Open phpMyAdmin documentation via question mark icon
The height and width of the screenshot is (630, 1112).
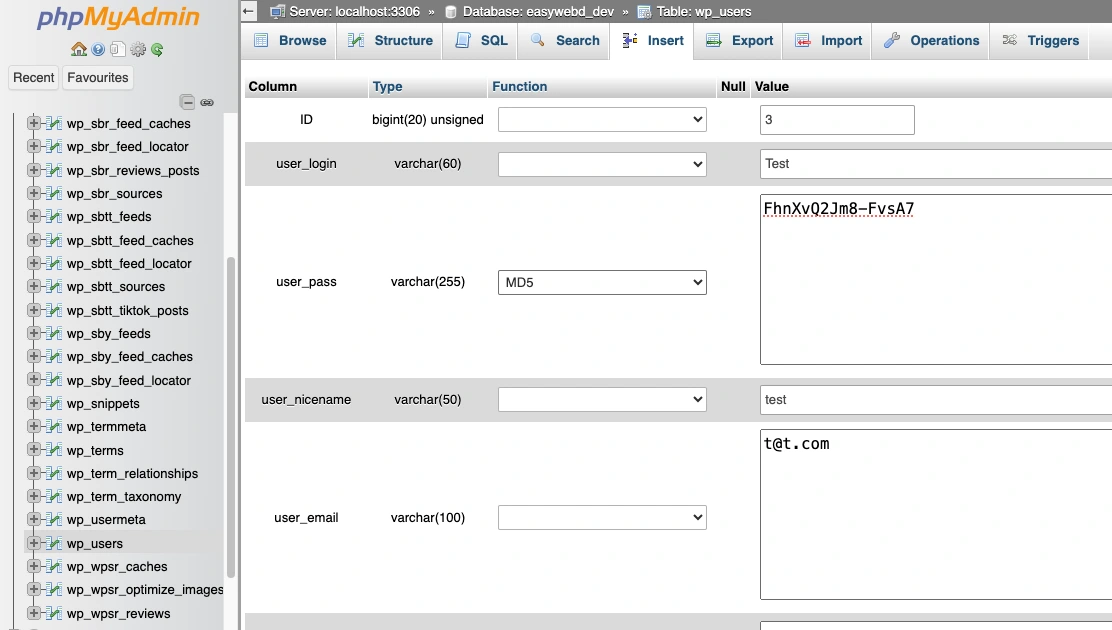pos(98,48)
